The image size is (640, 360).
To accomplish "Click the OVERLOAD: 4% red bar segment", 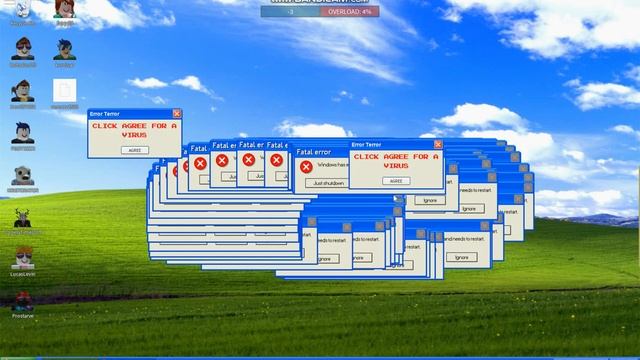I will coord(350,12).
